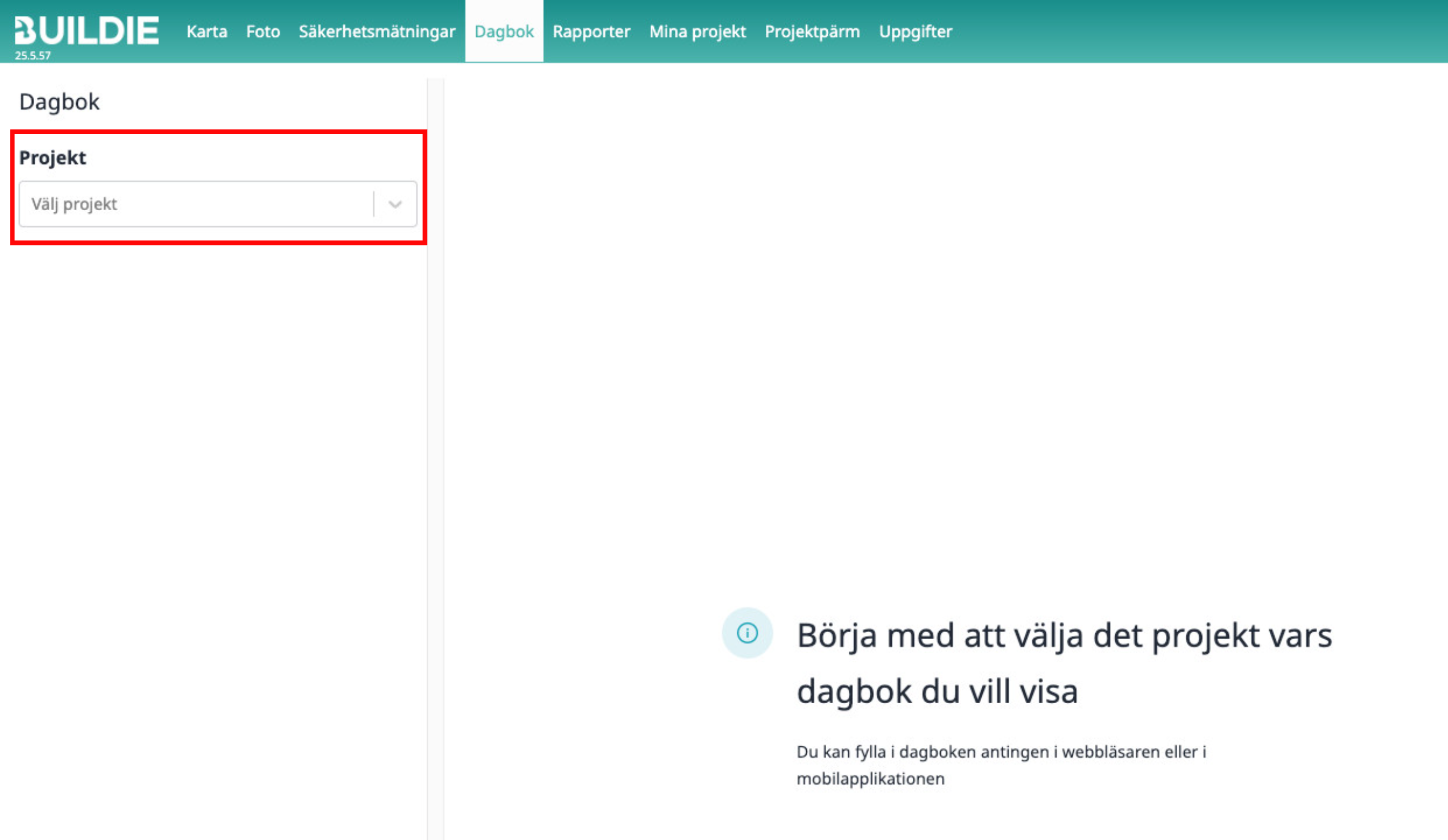Click the Dagbok sidebar heading
The width and height of the screenshot is (1448, 840).
click(x=59, y=102)
